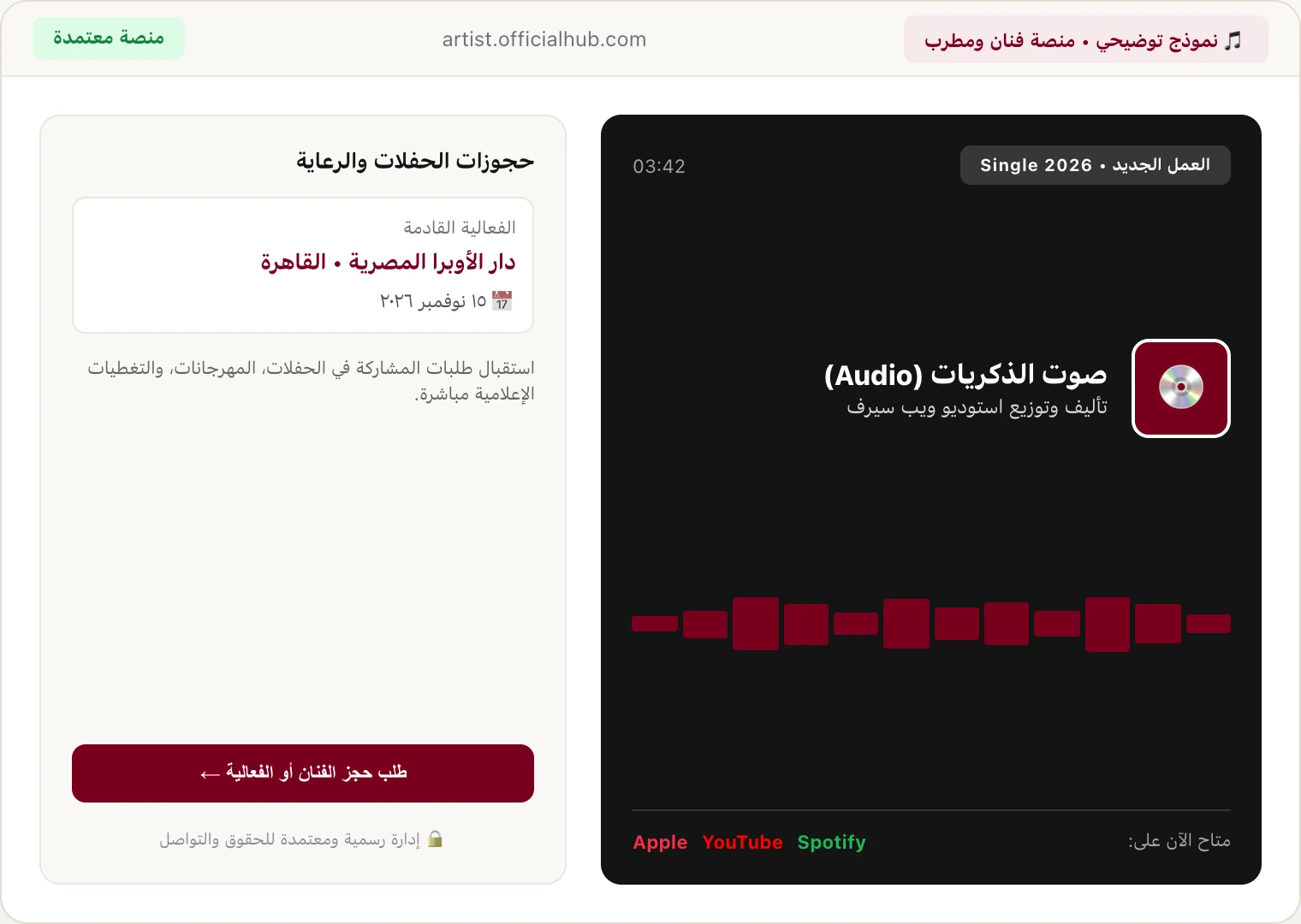Click the متاح الآن على label

(x=1179, y=841)
